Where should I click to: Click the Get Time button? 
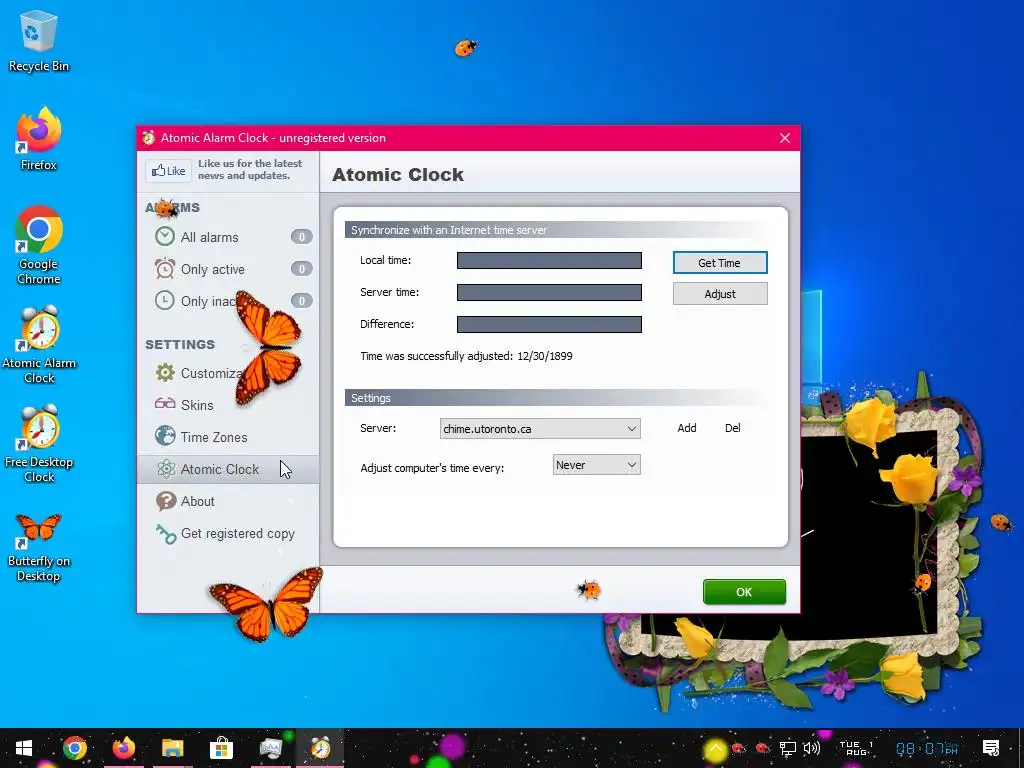[720, 263]
